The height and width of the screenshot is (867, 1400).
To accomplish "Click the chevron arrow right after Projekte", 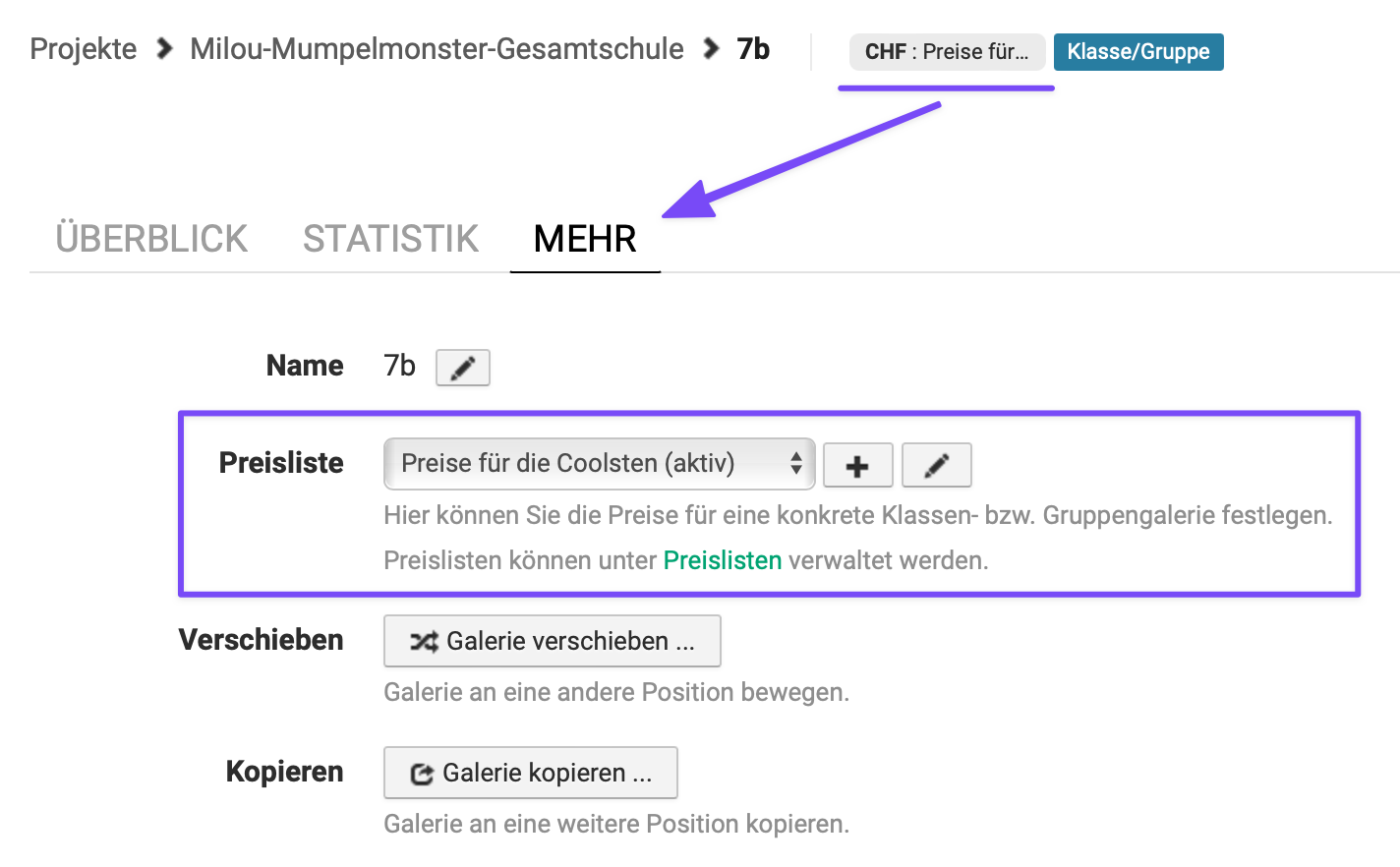I will [x=164, y=48].
